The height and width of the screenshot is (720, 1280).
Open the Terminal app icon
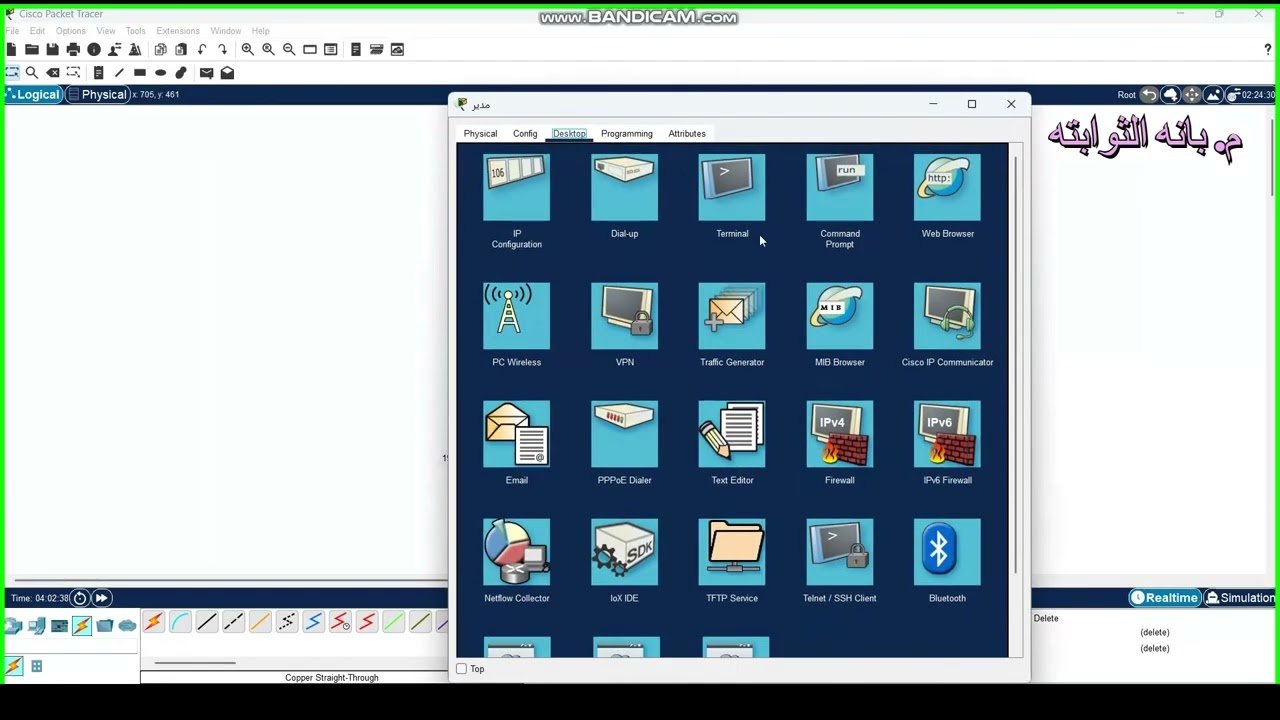click(732, 188)
